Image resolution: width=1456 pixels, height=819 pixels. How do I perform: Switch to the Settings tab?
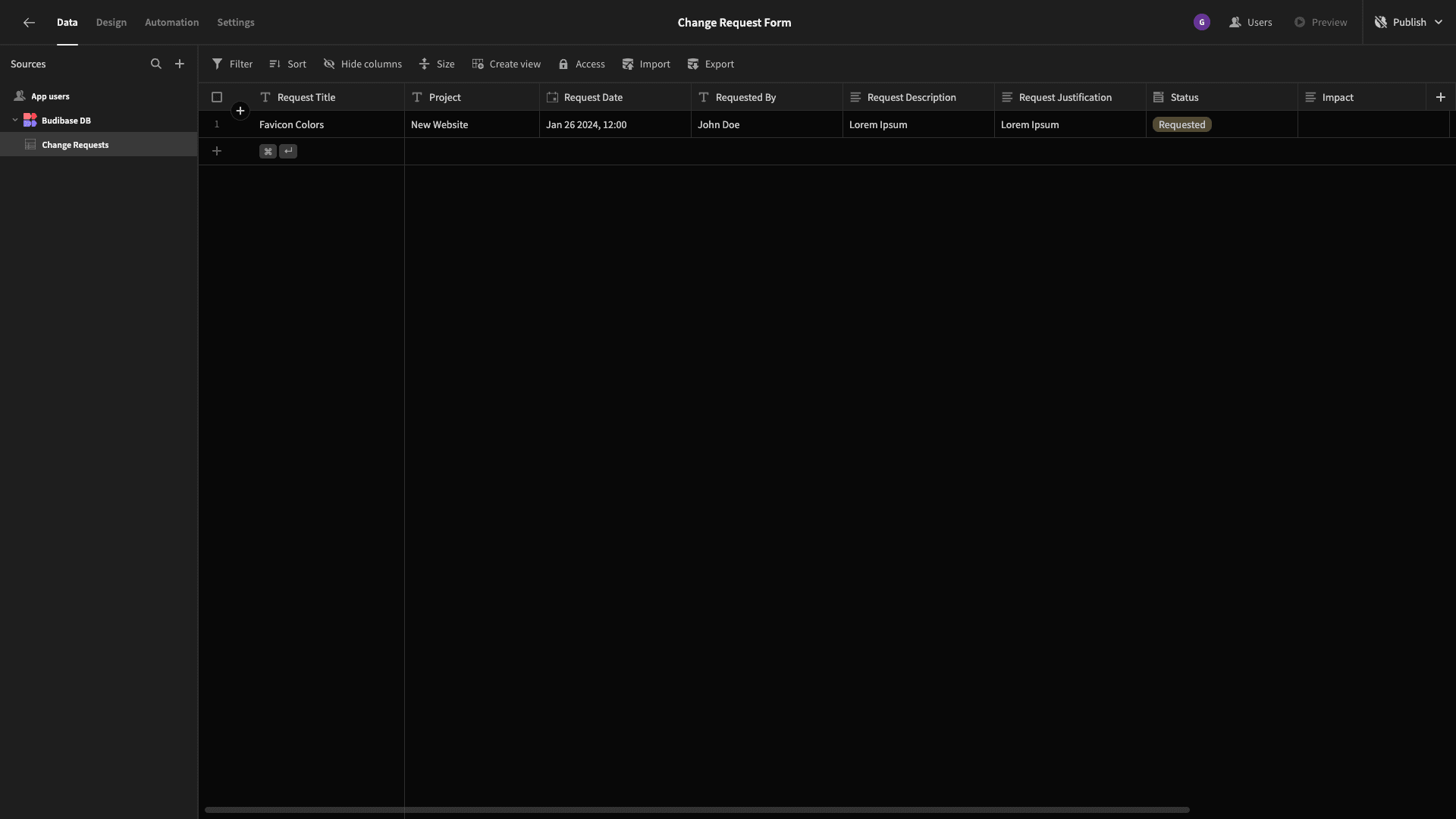pyautogui.click(x=236, y=23)
